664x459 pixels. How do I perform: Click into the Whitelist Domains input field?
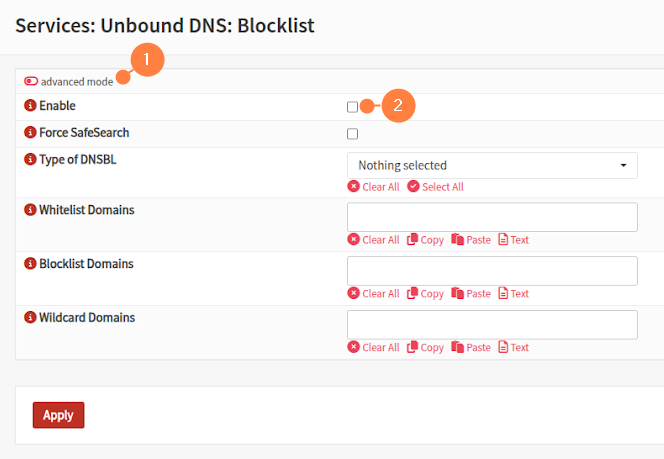click(492, 217)
